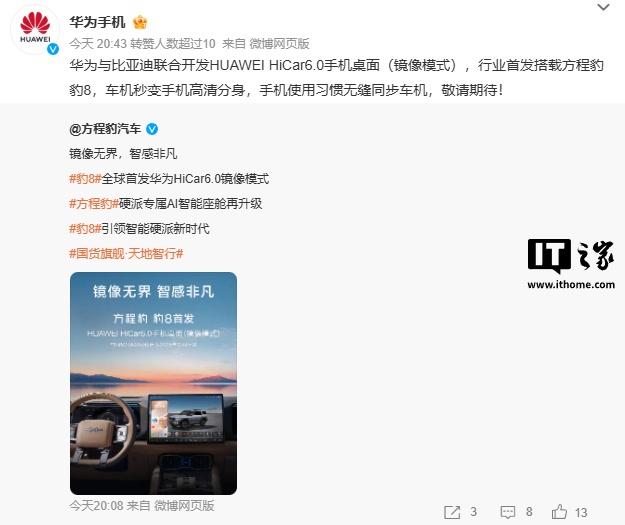The image size is (625, 525).
Task: Click 微博网页版 source beside 今天 20:43
Action: point(279,43)
